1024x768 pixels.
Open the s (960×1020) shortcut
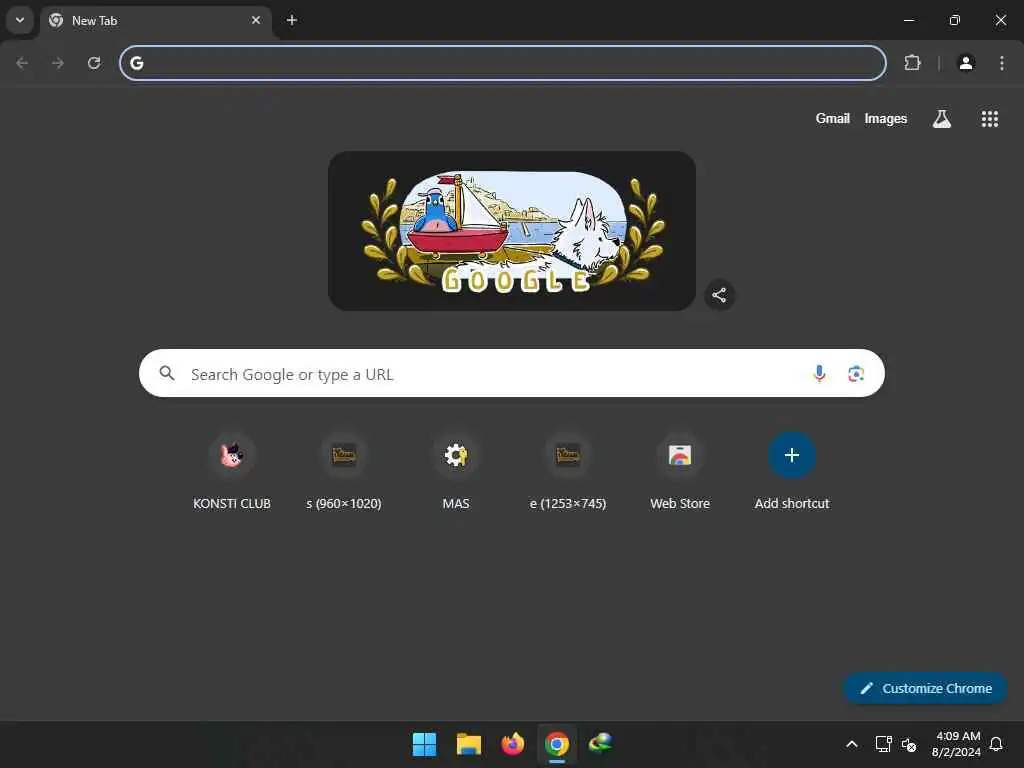(344, 472)
